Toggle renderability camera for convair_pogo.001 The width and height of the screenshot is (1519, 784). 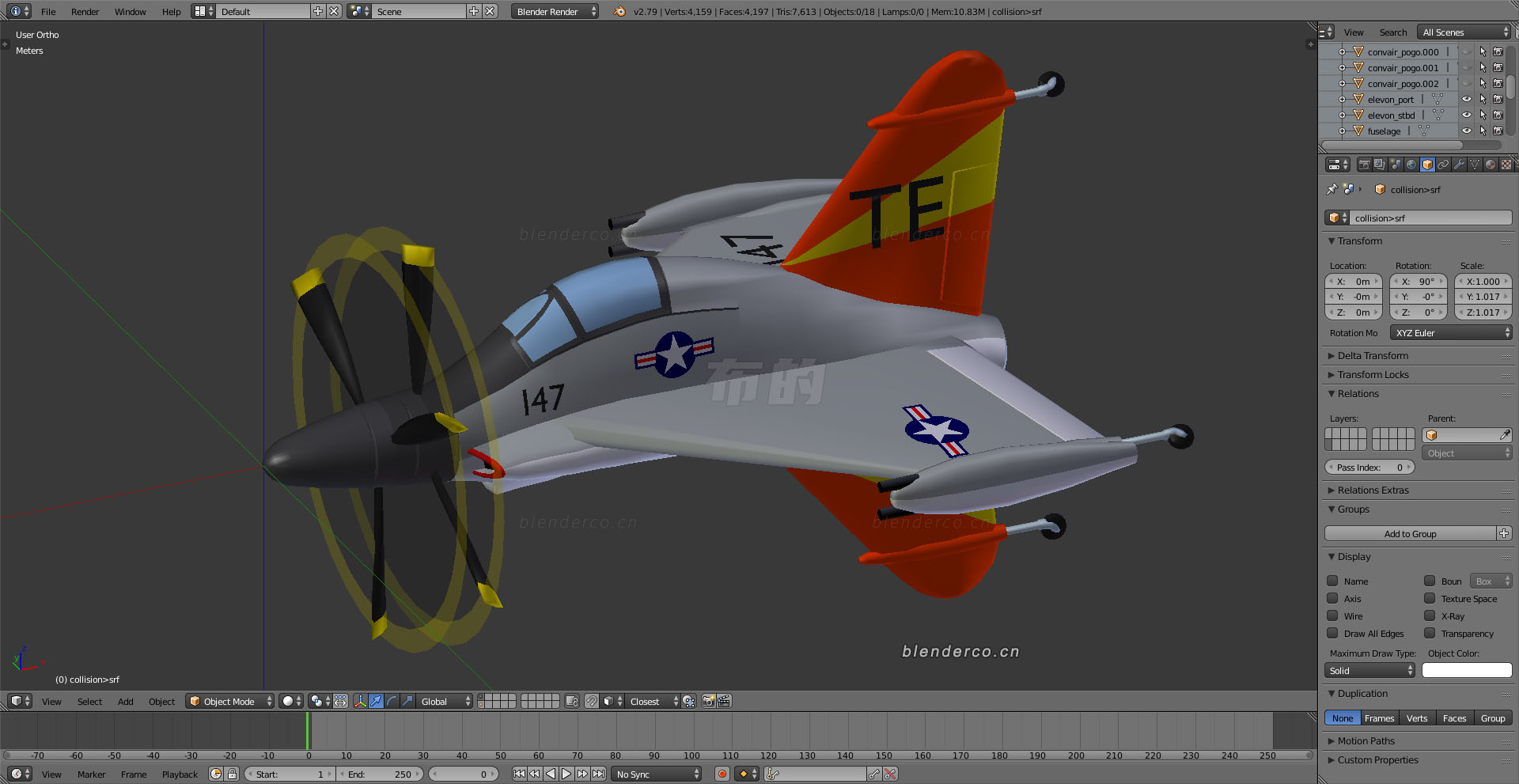coord(1498,67)
